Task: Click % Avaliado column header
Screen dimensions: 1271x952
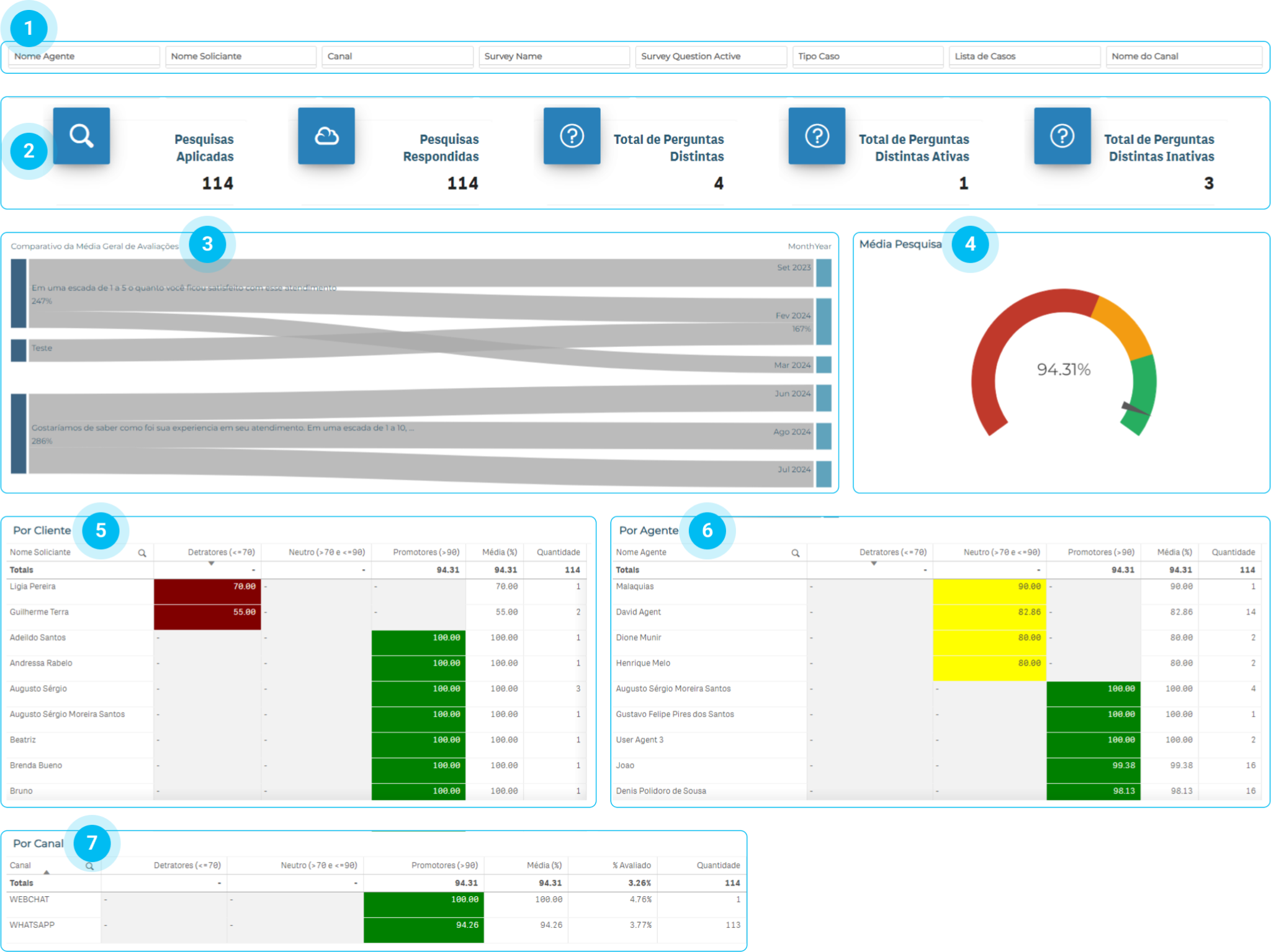Action: point(631,865)
